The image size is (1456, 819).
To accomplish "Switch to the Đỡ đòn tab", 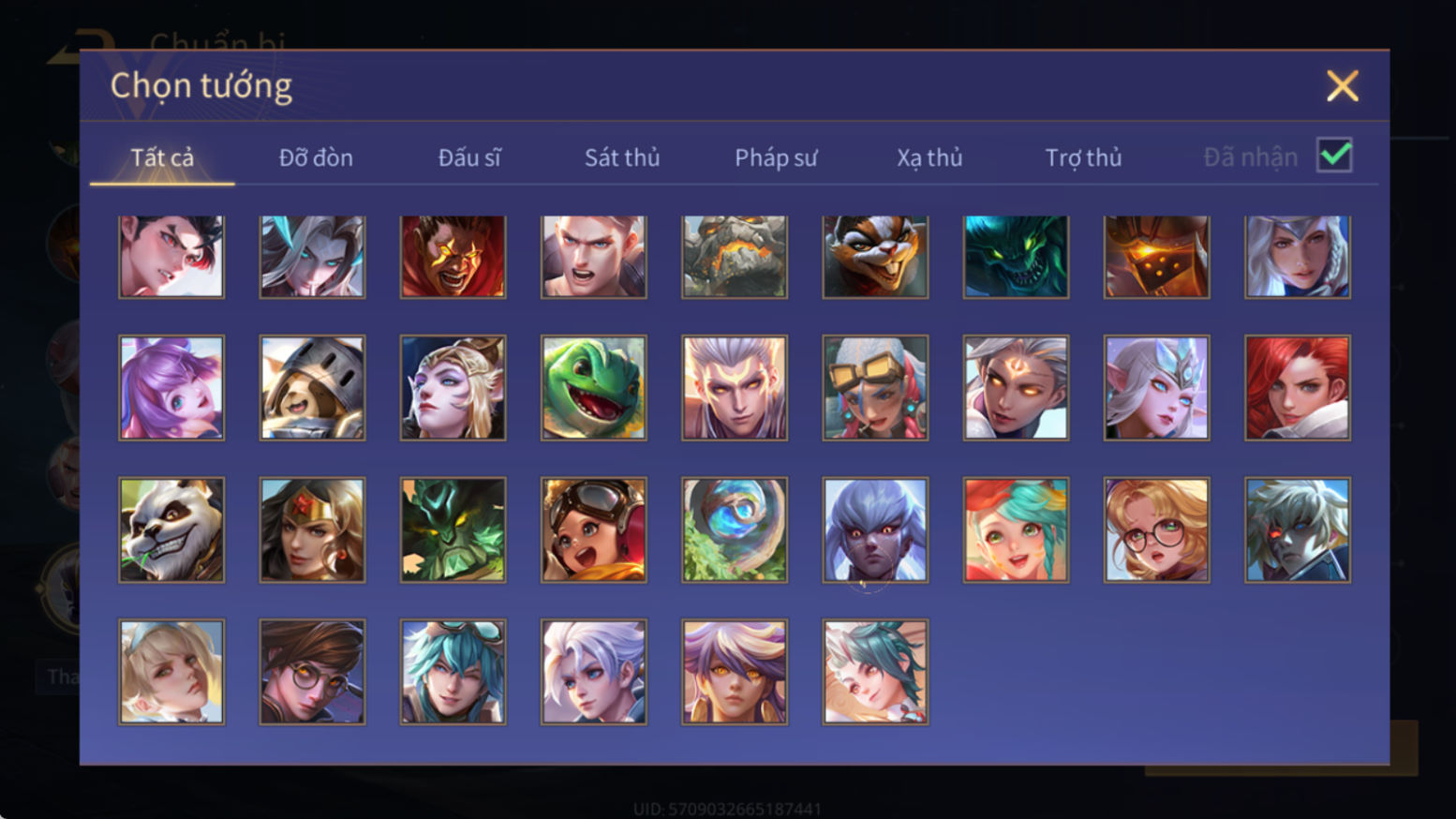I will coord(316,157).
